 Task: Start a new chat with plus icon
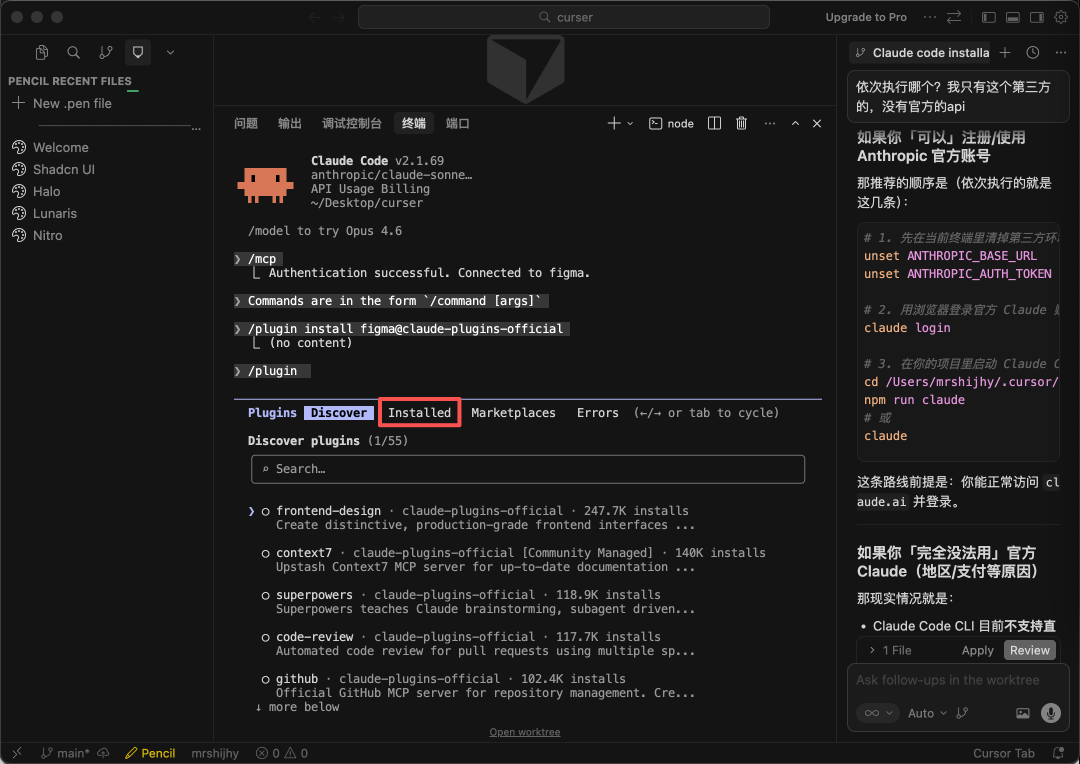(x=1005, y=52)
